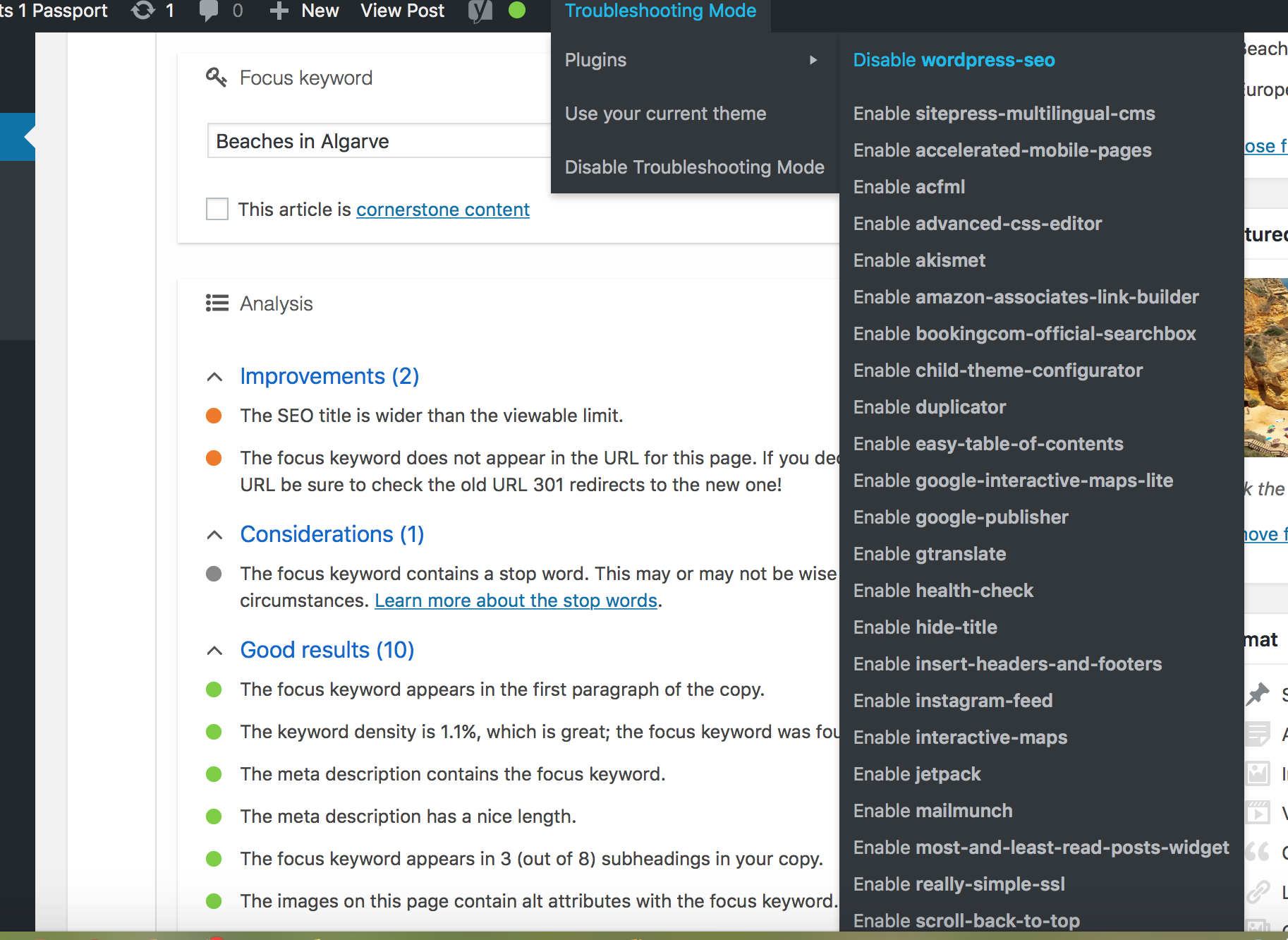
Task: Select Enable mailmunch
Action: click(x=933, y=811)
